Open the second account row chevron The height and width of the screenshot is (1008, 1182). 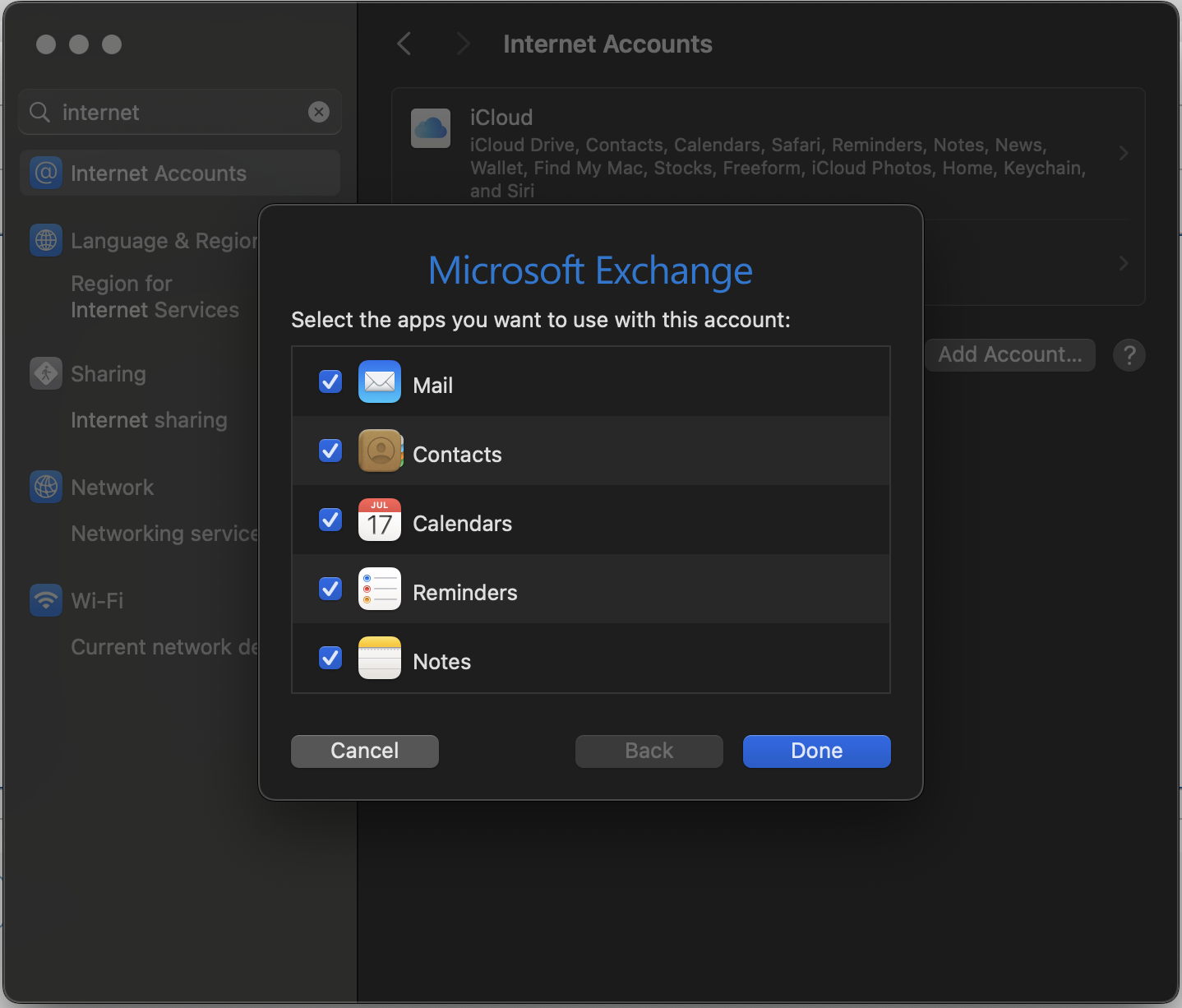pos(1124,263)
